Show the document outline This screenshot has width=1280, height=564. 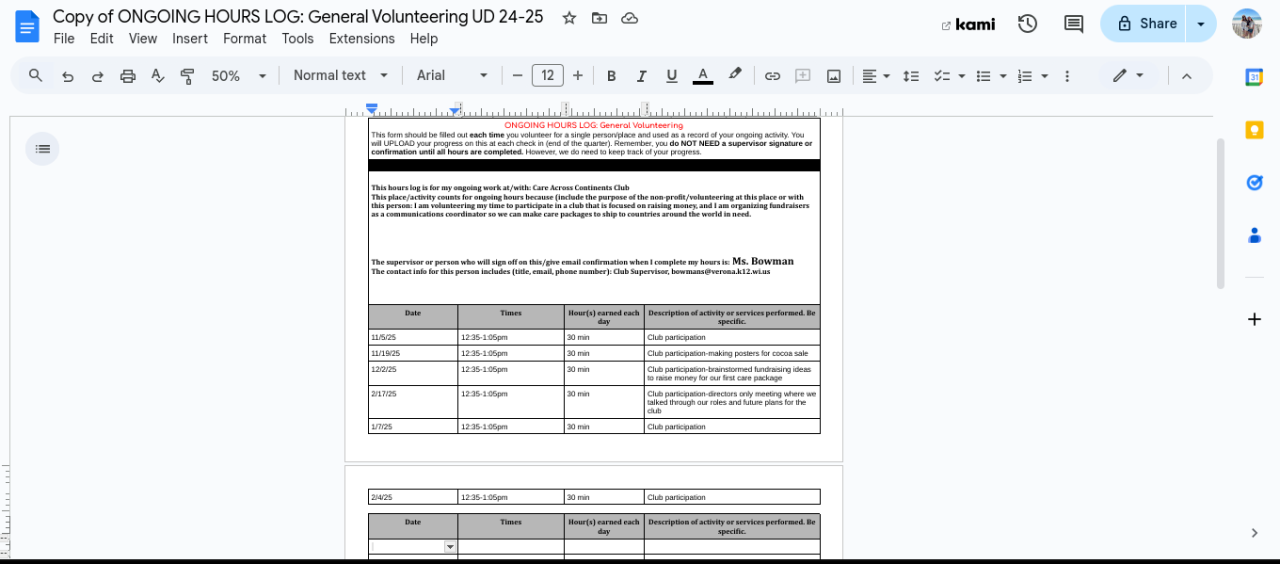pyautogui.click(x=42, y=149)
